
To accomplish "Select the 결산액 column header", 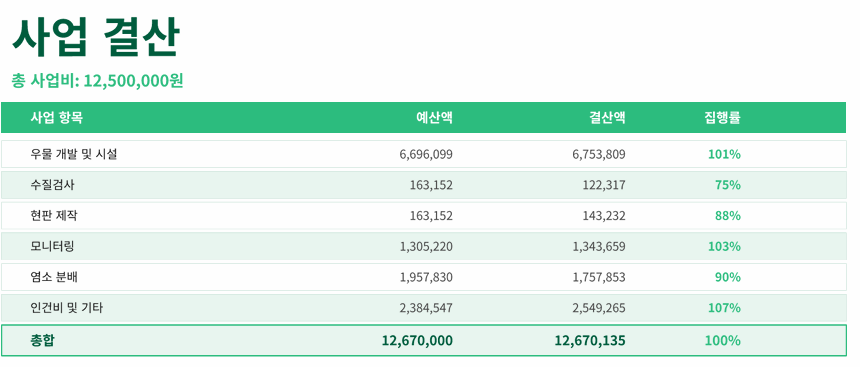I will [x=607, y=117].
